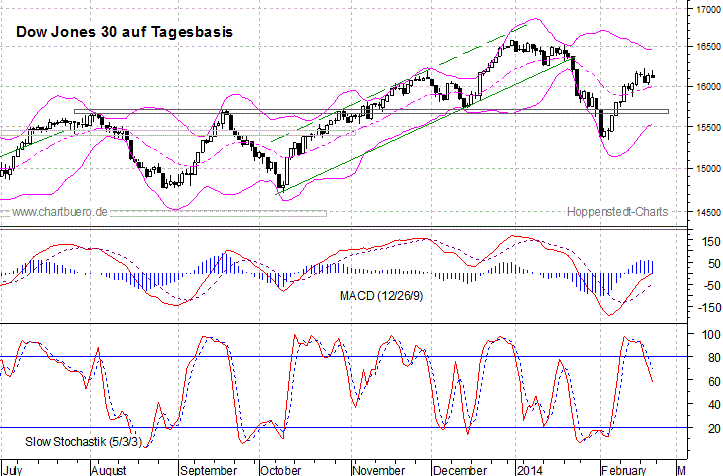Click the 80 stochastic axis label
Screen dimensions: 723x476
(714, 357)
